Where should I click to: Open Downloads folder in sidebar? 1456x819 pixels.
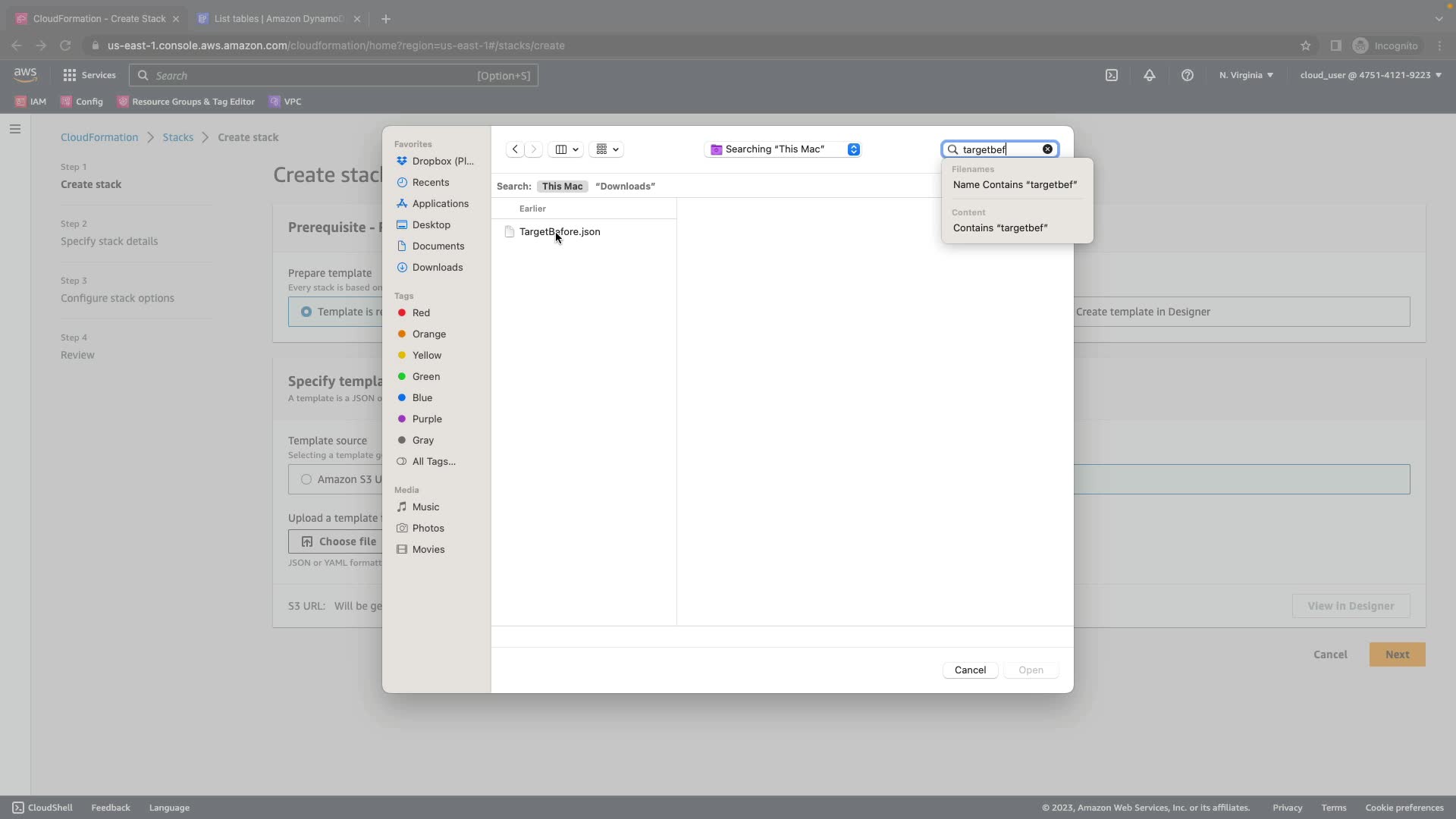click(437, 268)
